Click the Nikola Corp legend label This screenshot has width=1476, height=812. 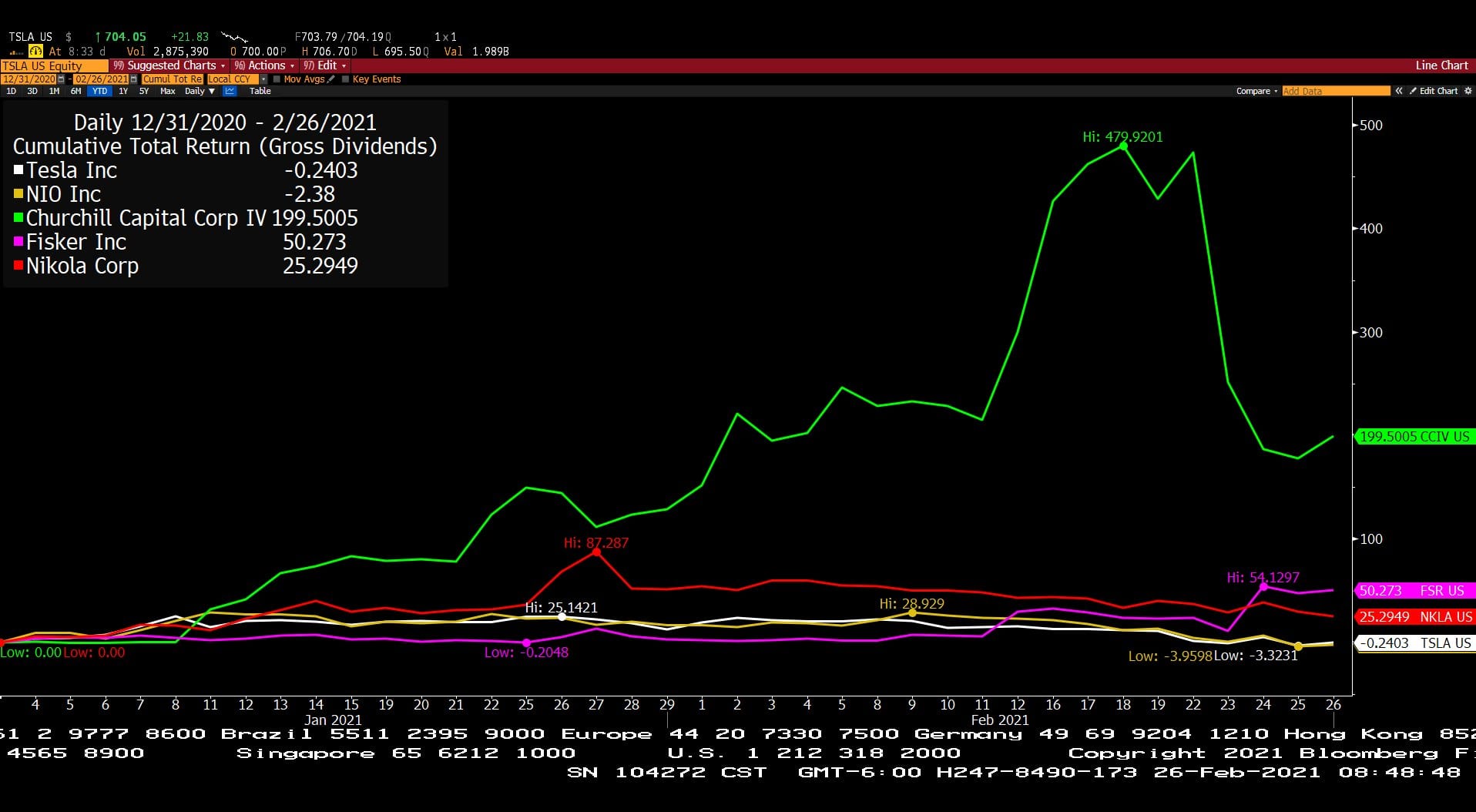[82, 266]
